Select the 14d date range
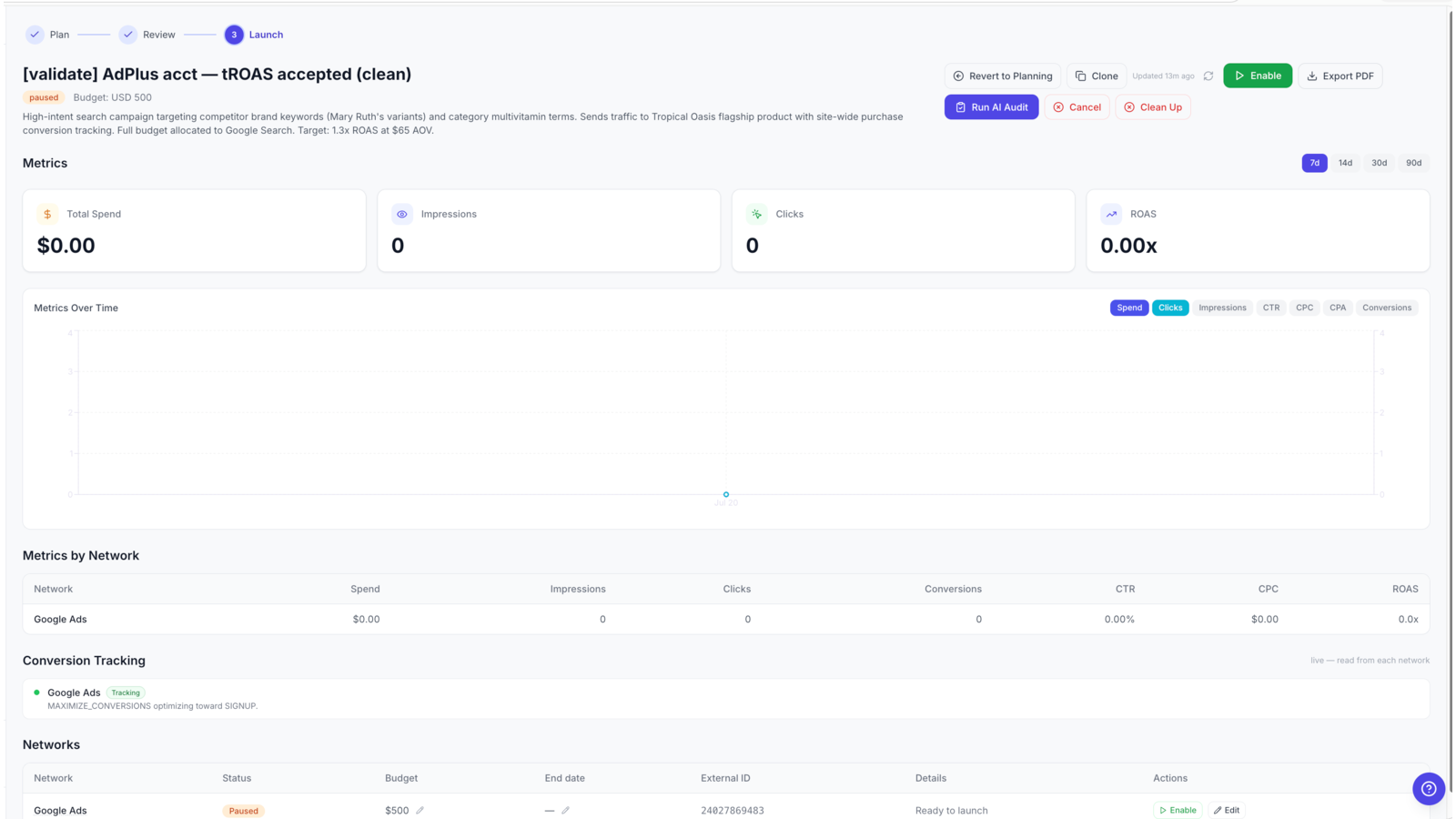This screenshot has height=819, width=1456. (x=1345, y=163)
